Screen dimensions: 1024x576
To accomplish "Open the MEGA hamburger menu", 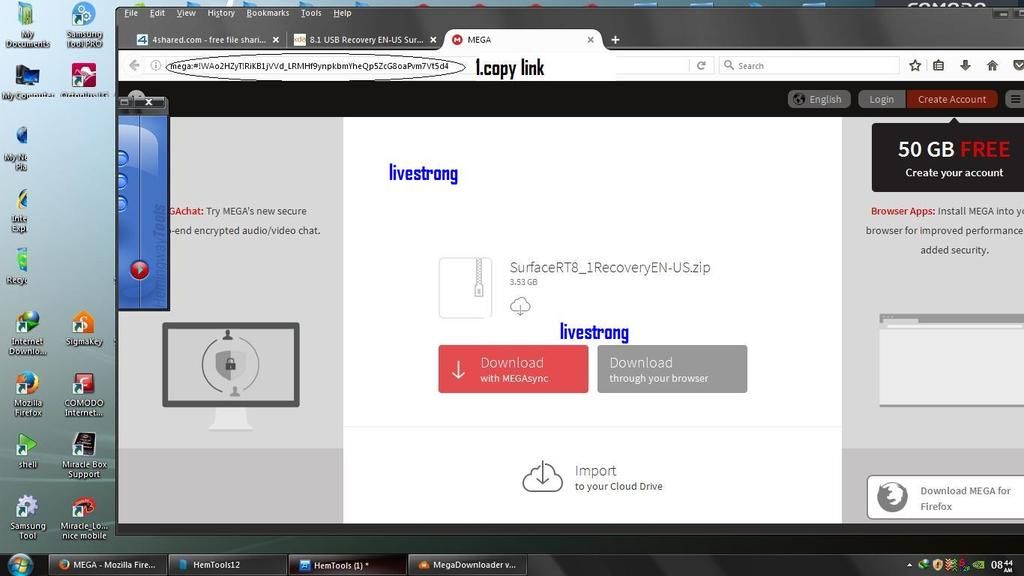I will 1015,99.
